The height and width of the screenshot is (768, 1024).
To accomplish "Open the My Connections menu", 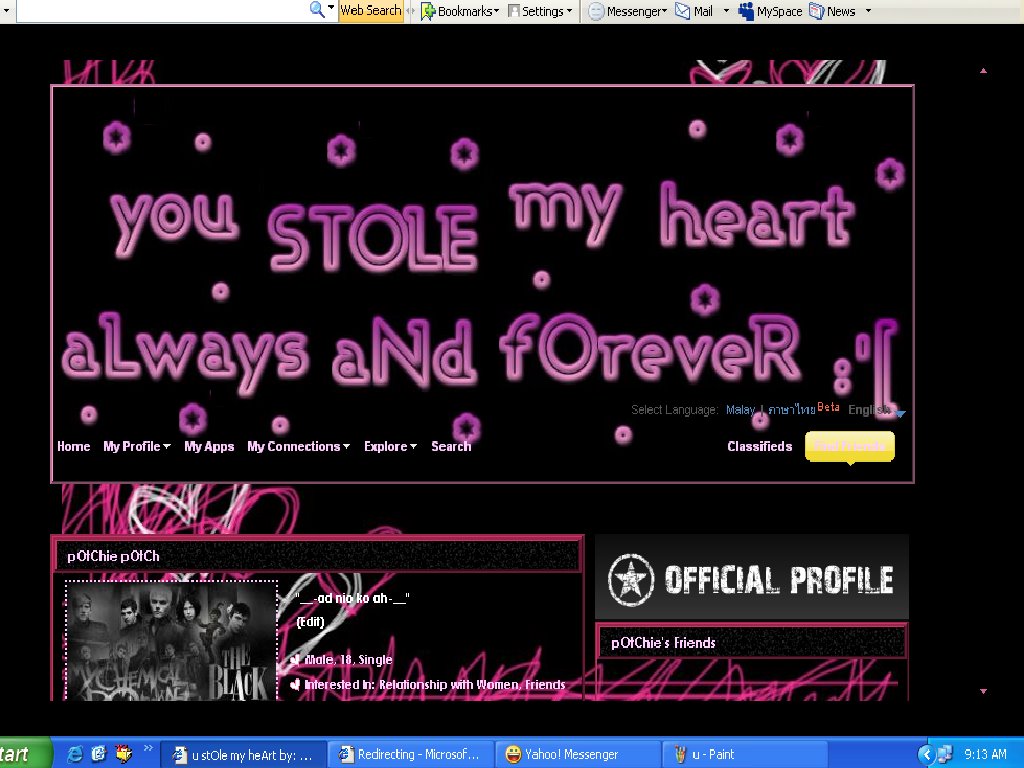I will (x=298, y=447).
